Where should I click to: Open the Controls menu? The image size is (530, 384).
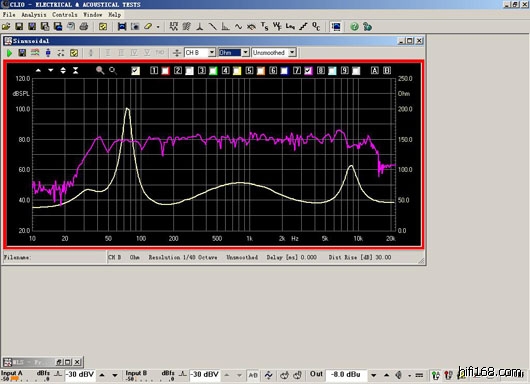click(65, 15)
